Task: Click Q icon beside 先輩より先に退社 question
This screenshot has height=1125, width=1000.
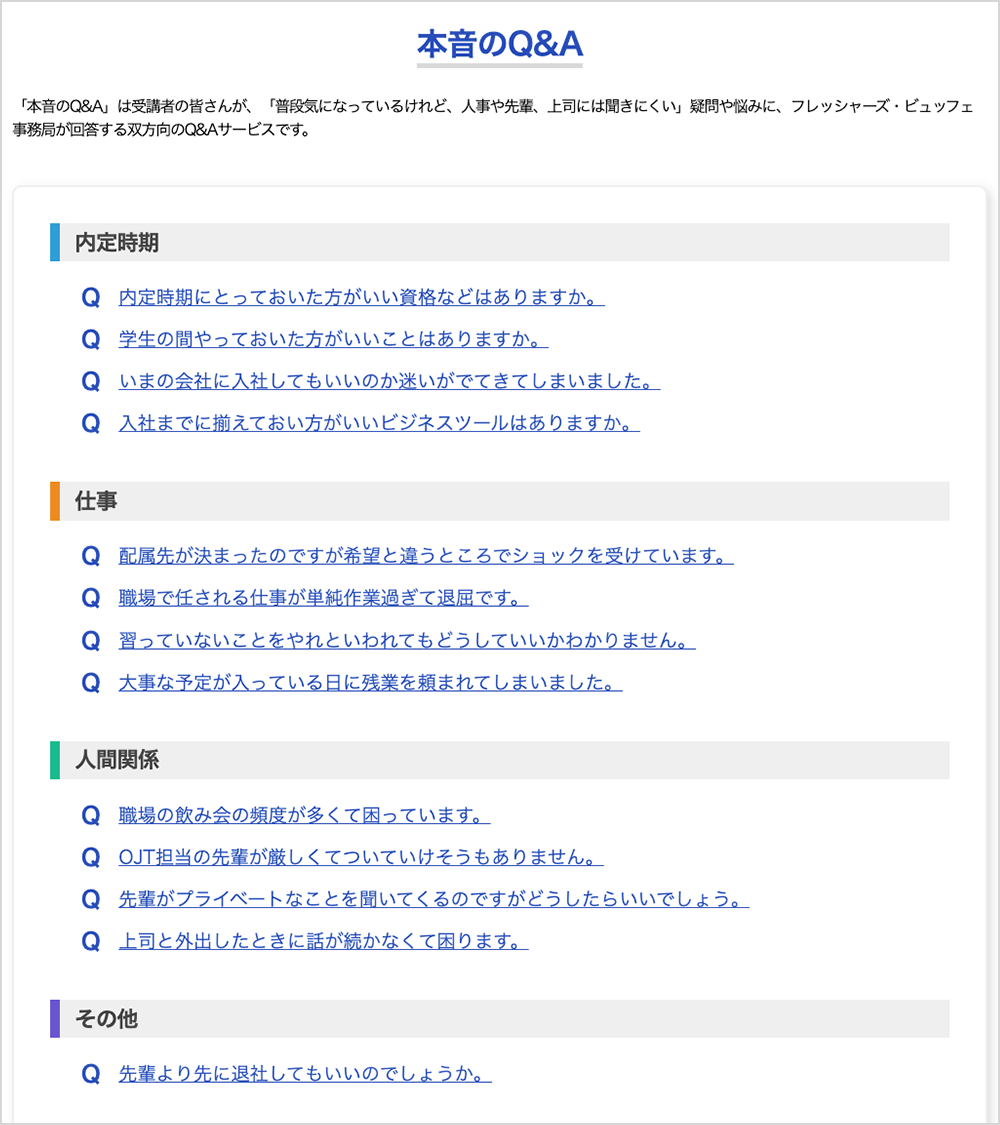Action: point(91,1074)
